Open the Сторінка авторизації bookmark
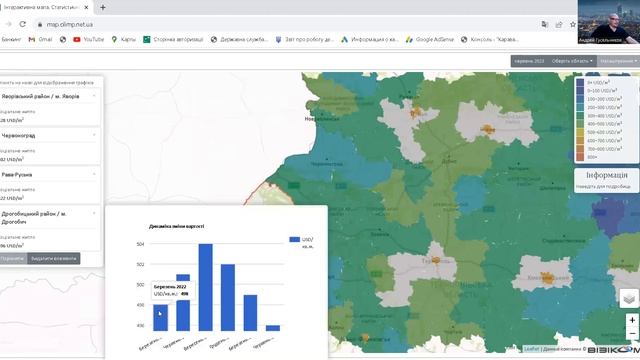This screenshot has width=640, height=360. [x=173, y=40]
